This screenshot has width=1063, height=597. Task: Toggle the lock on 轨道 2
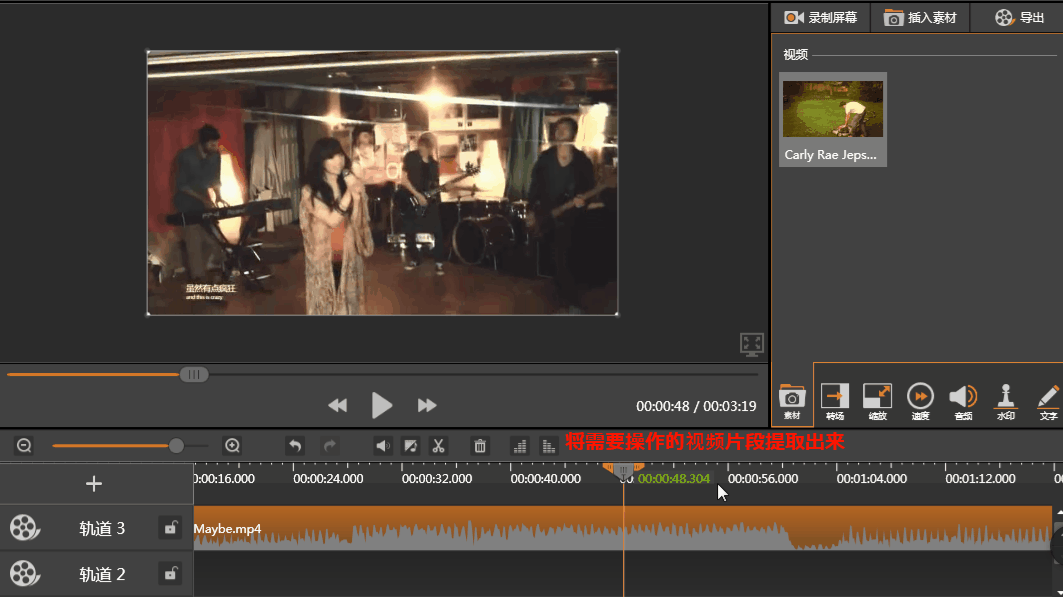tap(170, 574)
